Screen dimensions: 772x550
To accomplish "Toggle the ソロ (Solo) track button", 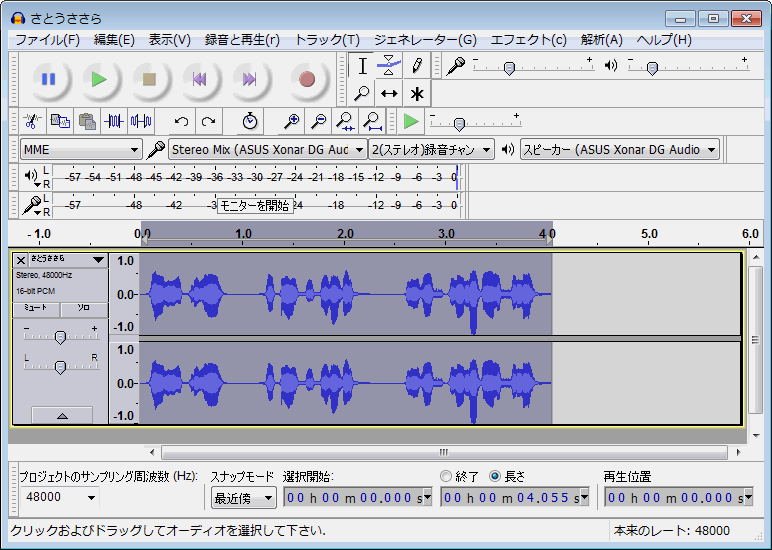I will click(84, 308).
